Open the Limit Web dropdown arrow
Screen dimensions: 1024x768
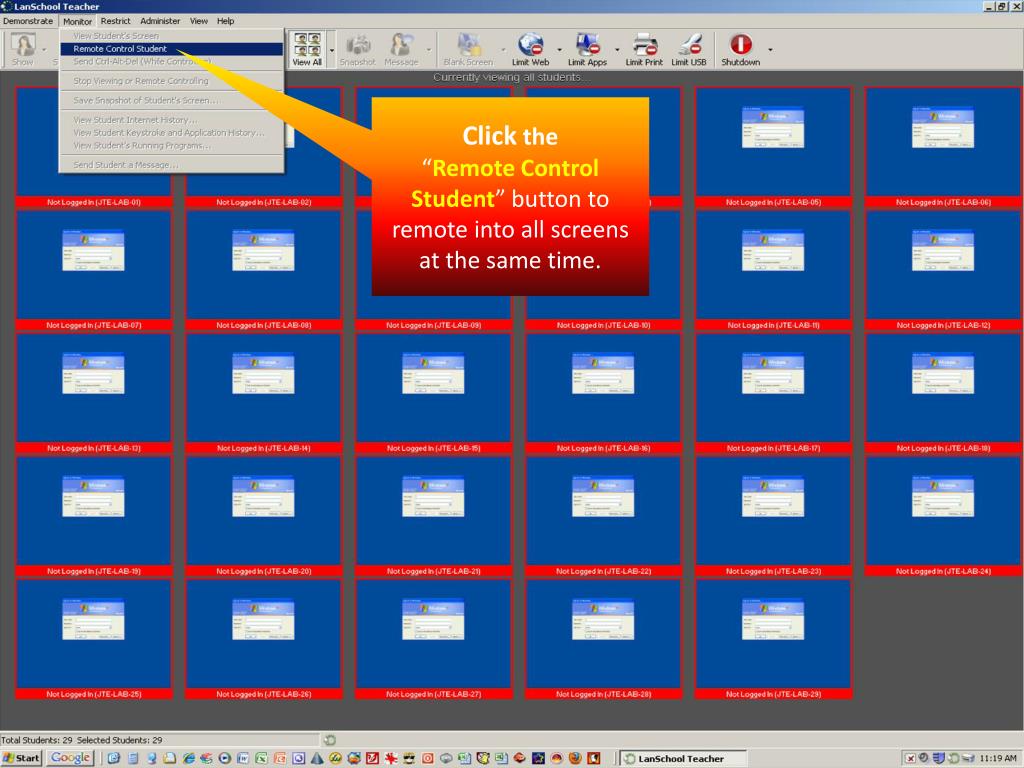point(559,50)
